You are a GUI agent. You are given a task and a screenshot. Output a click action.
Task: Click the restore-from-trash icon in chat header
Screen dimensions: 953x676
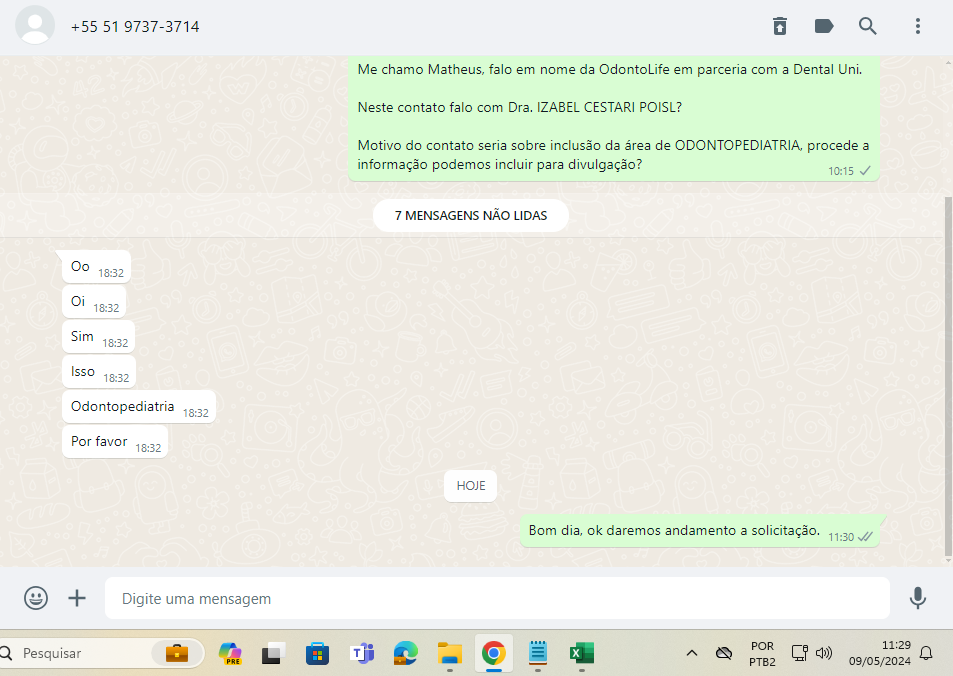coord(780,26)
